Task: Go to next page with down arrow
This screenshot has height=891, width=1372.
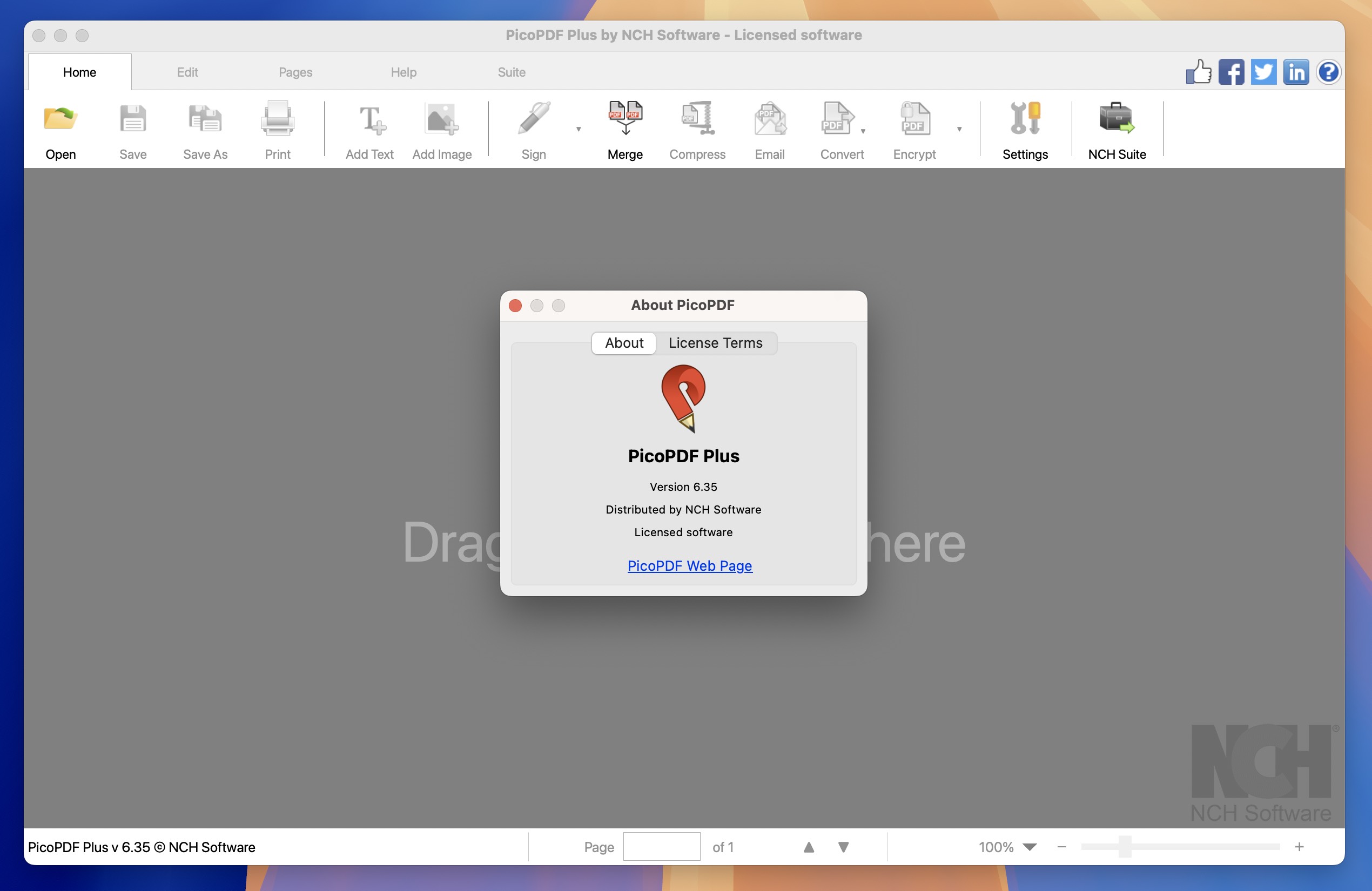Action: point(843,847)
